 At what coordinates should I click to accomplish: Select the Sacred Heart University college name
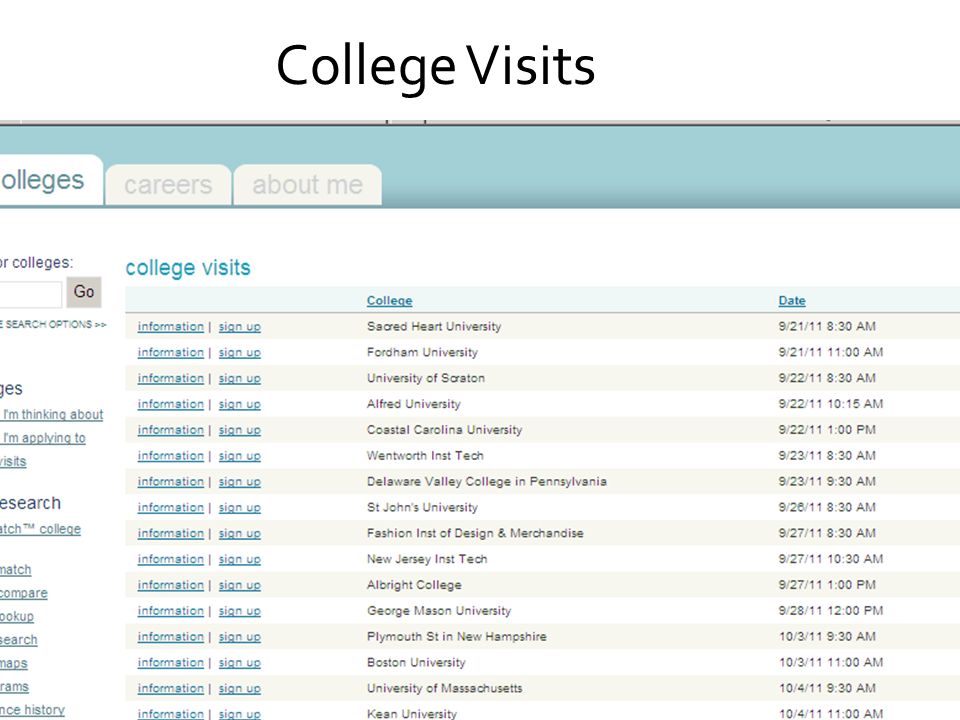(434, 326)
